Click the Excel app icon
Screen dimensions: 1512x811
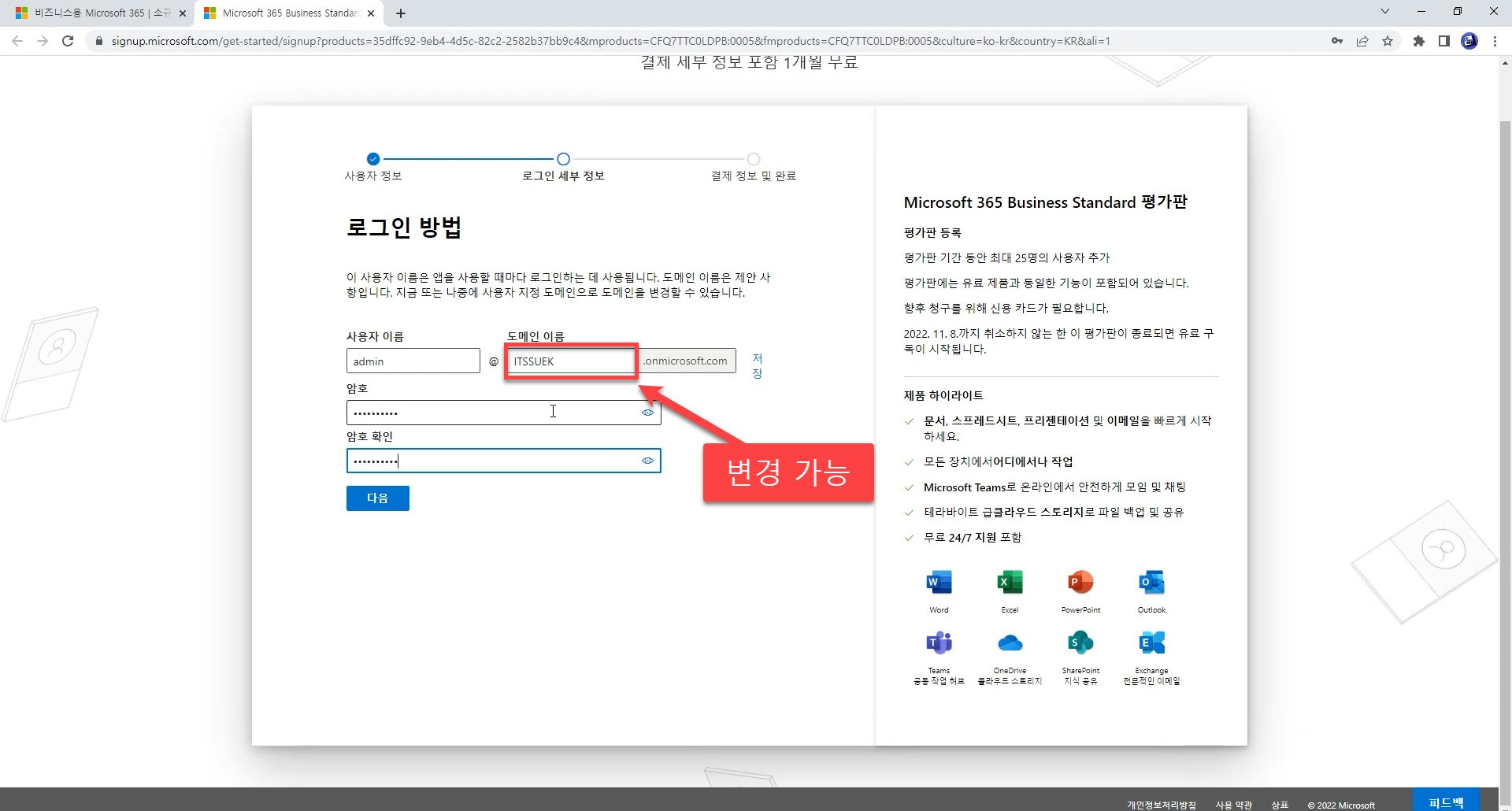click(x=1010, y=582)
